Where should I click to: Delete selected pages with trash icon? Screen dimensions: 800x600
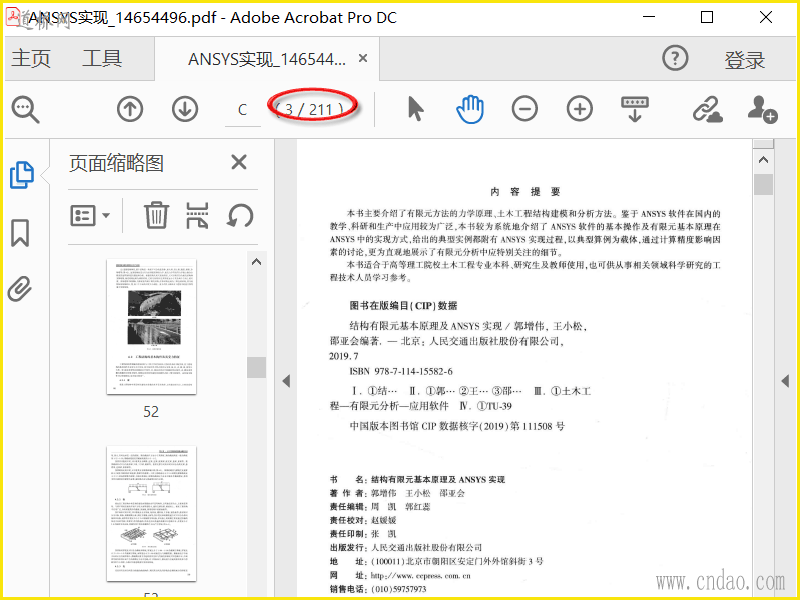pos(156,215)
